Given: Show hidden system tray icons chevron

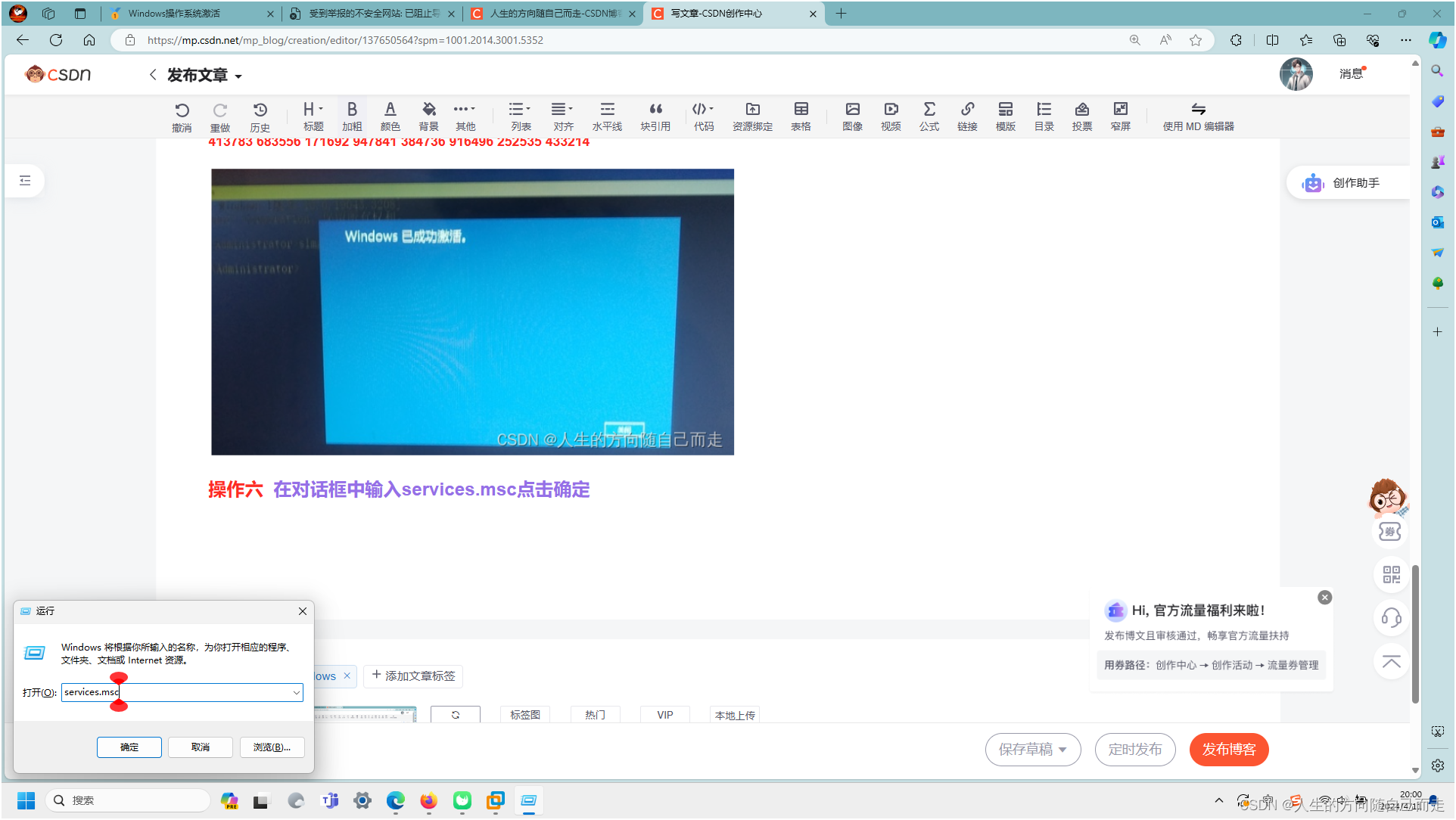Looking at the screenshot, I should click(x=1218, y=800).
